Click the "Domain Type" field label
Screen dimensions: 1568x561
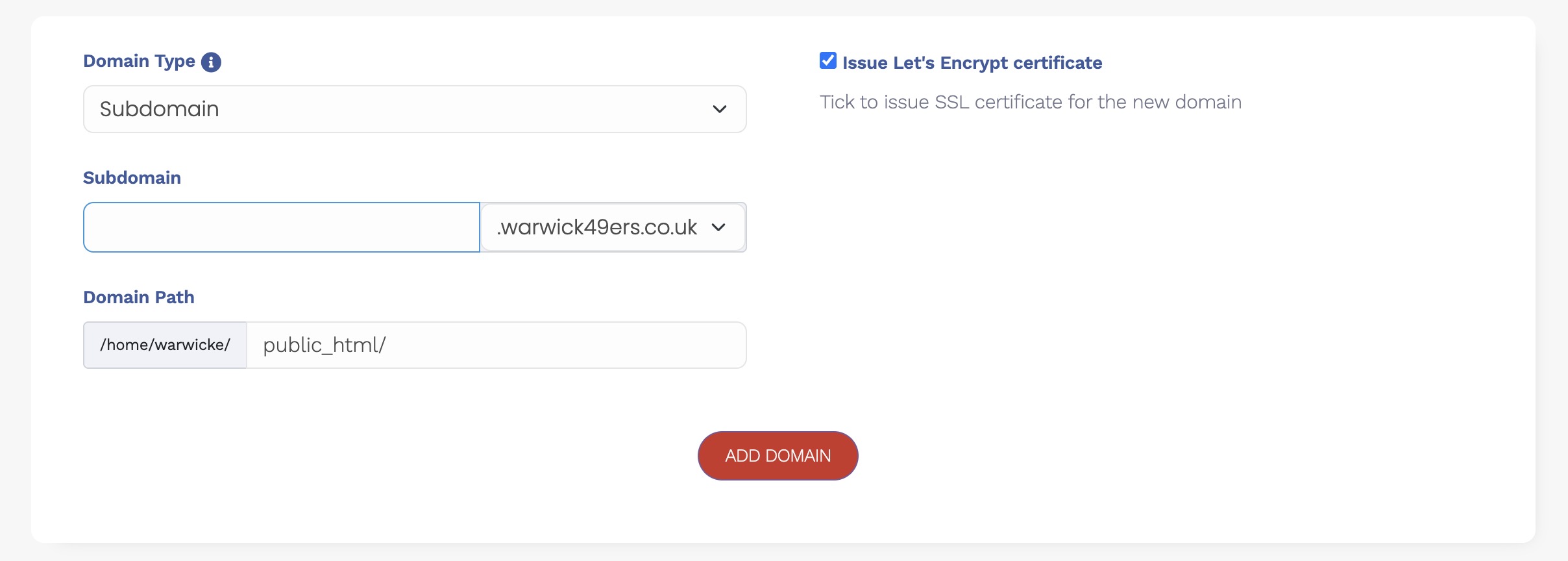coord(139,61)
